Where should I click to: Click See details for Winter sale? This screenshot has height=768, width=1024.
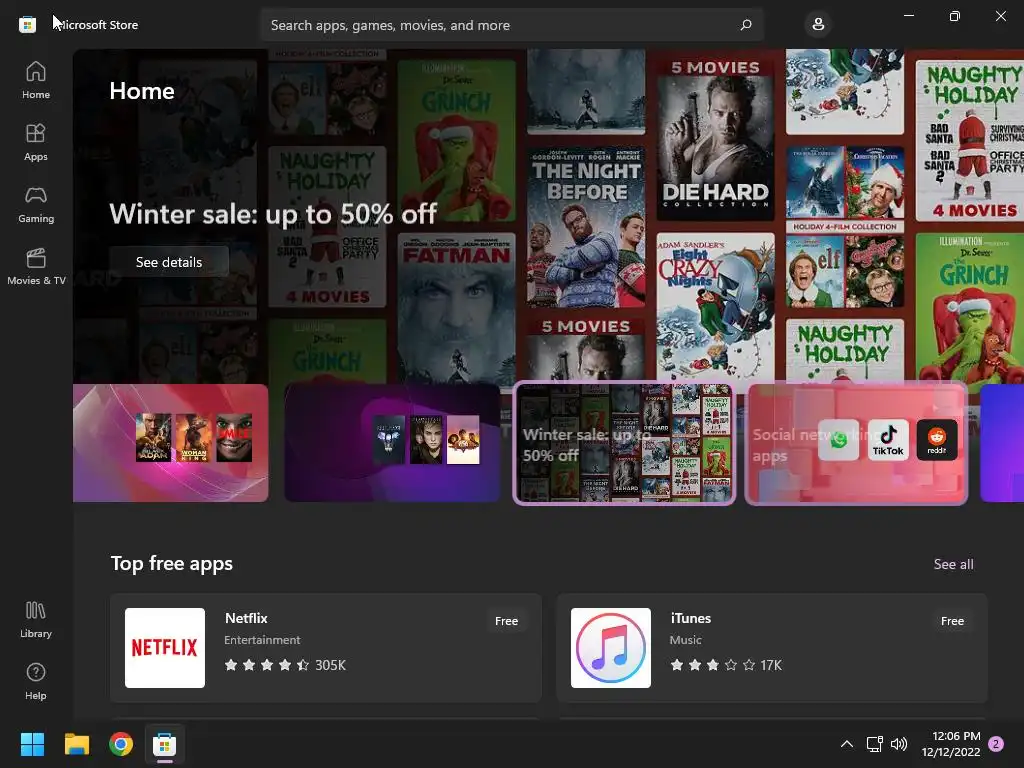(169, 262)
